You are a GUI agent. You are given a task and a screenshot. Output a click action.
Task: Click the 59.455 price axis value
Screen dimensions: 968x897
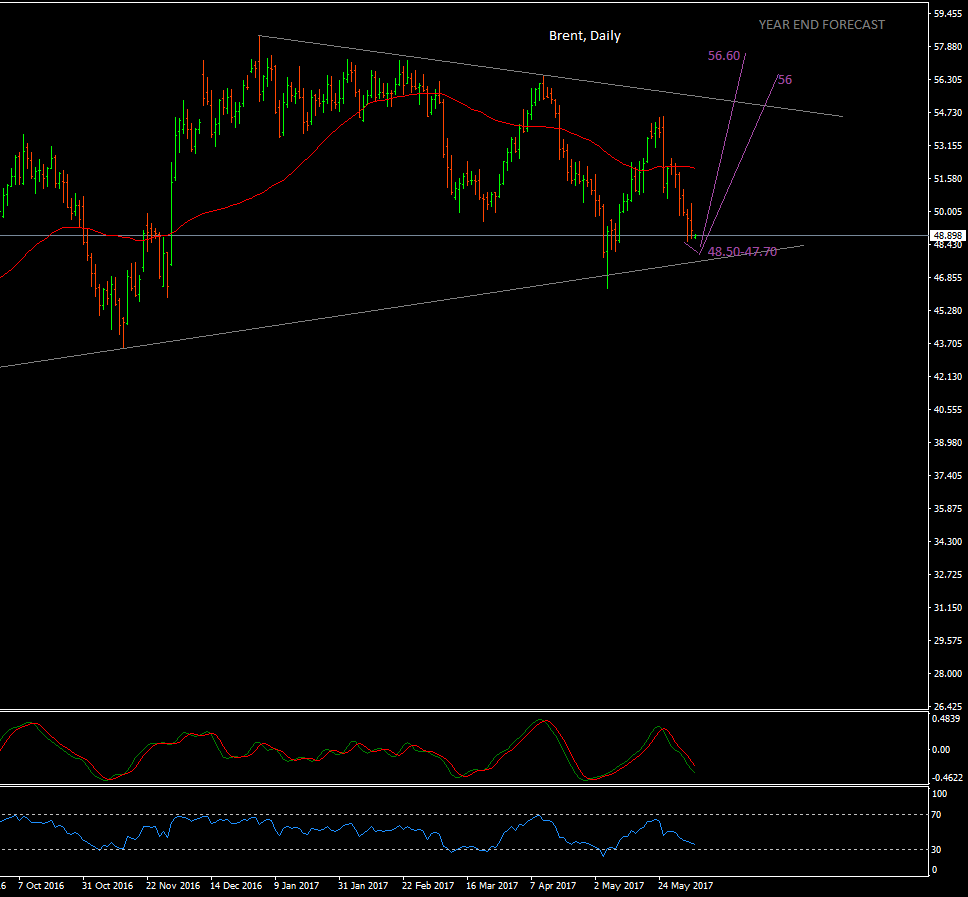click(948, 14)
